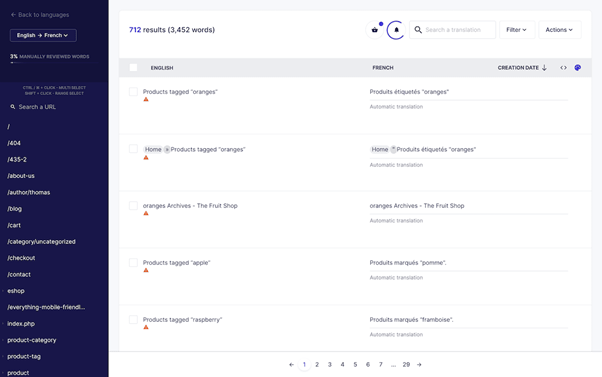Go to next page arrow in pagination
The image size is (602, 377).
[419, 365]
